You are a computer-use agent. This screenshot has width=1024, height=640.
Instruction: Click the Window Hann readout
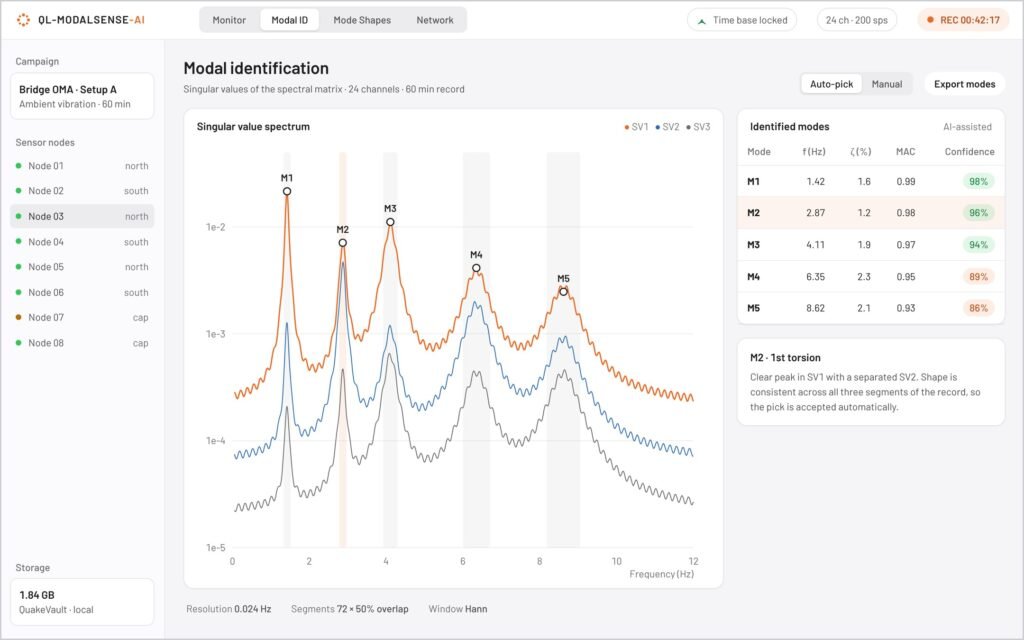pos(458,609)
